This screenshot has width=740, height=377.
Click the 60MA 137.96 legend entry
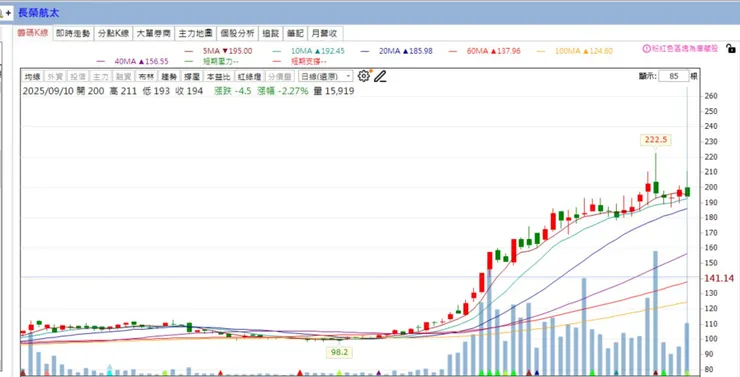coord(485,51)
